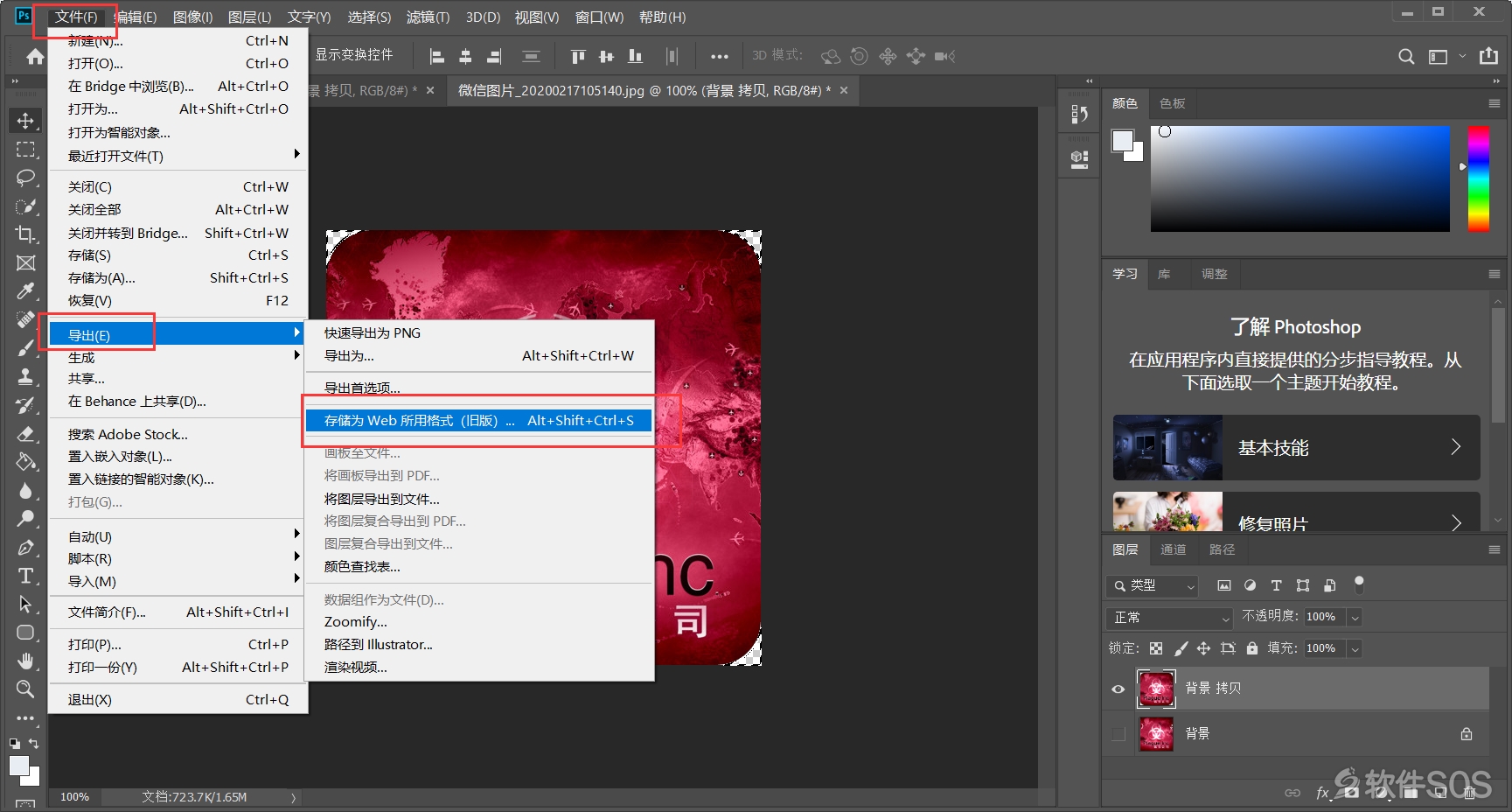Click the zoom level 100% field
1512x812 pixels.
pos(75,797)
